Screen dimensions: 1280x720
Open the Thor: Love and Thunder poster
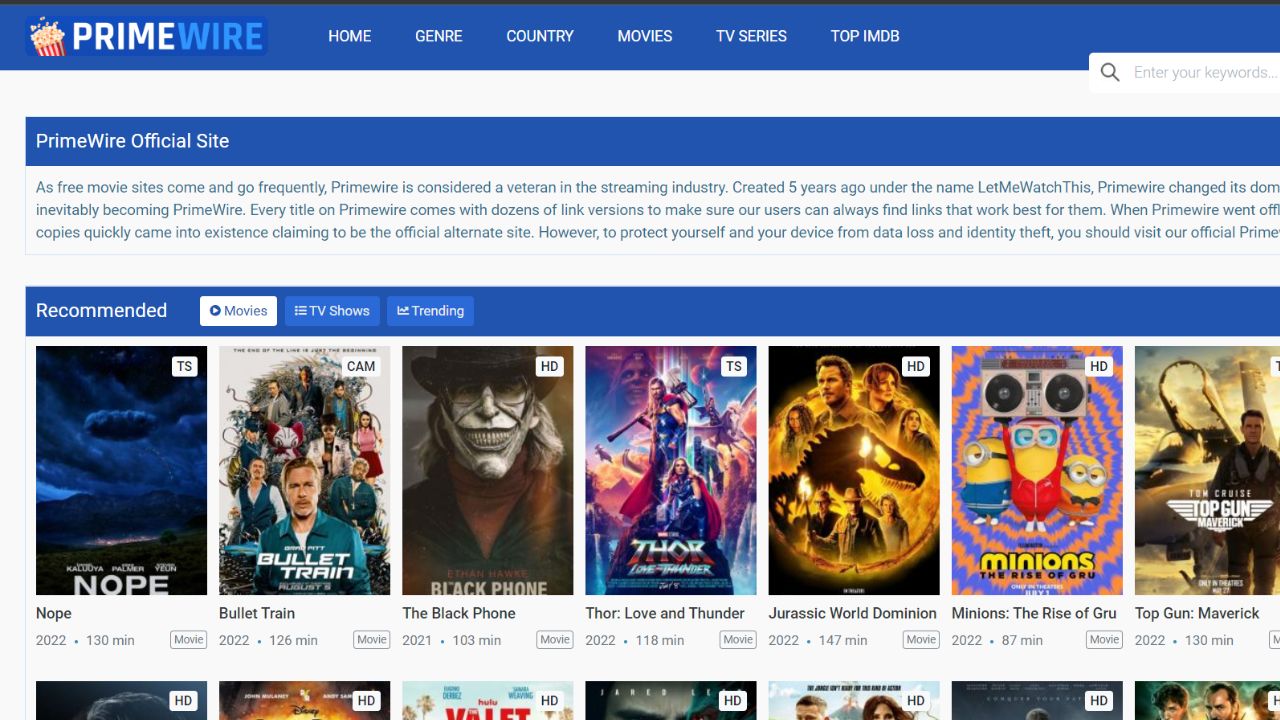pyautogui.click(x=671, y=471)
